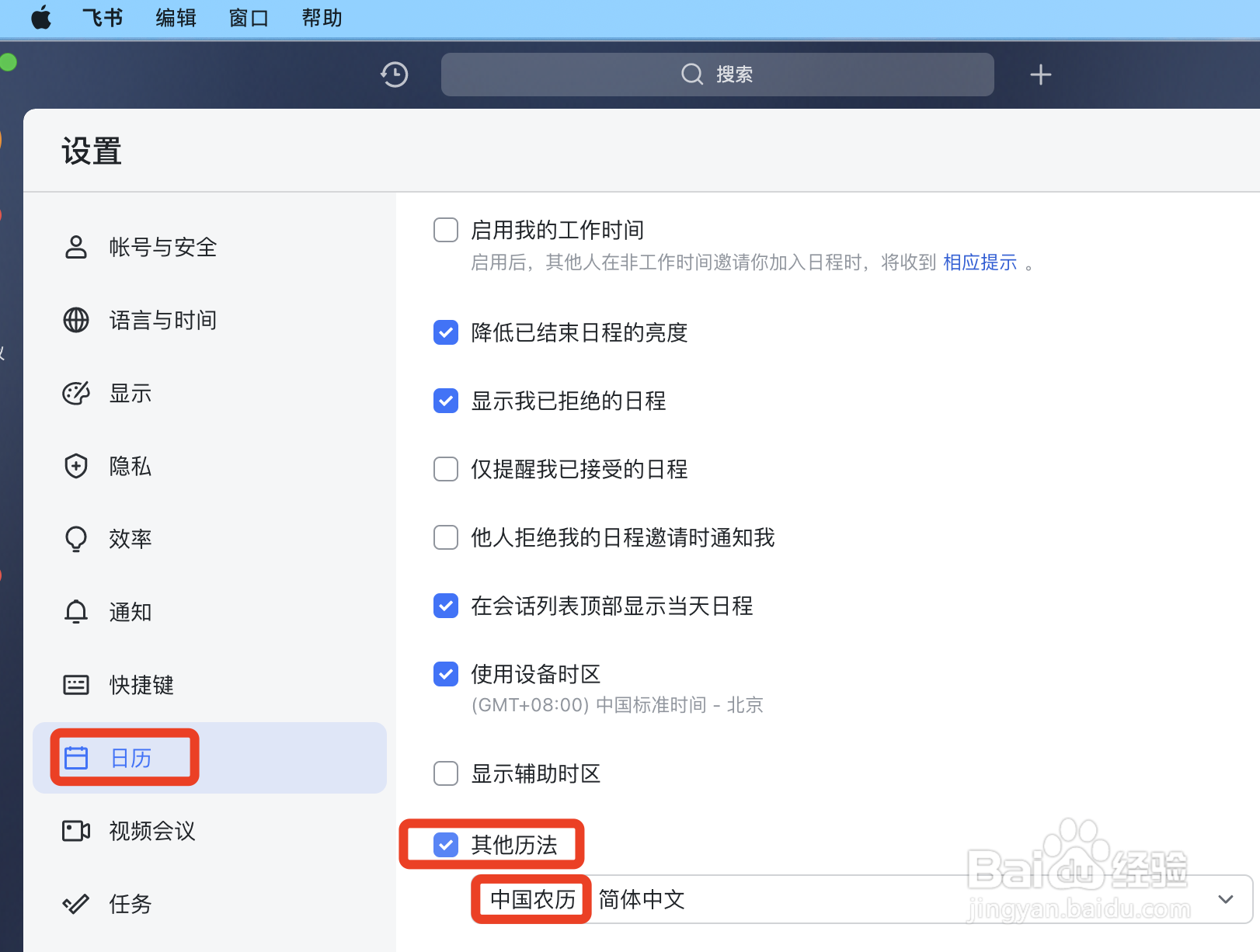This screenshot has height=952, width=1260.
Task: Open 显示 settings via palette icon
Action: [75, 393]
